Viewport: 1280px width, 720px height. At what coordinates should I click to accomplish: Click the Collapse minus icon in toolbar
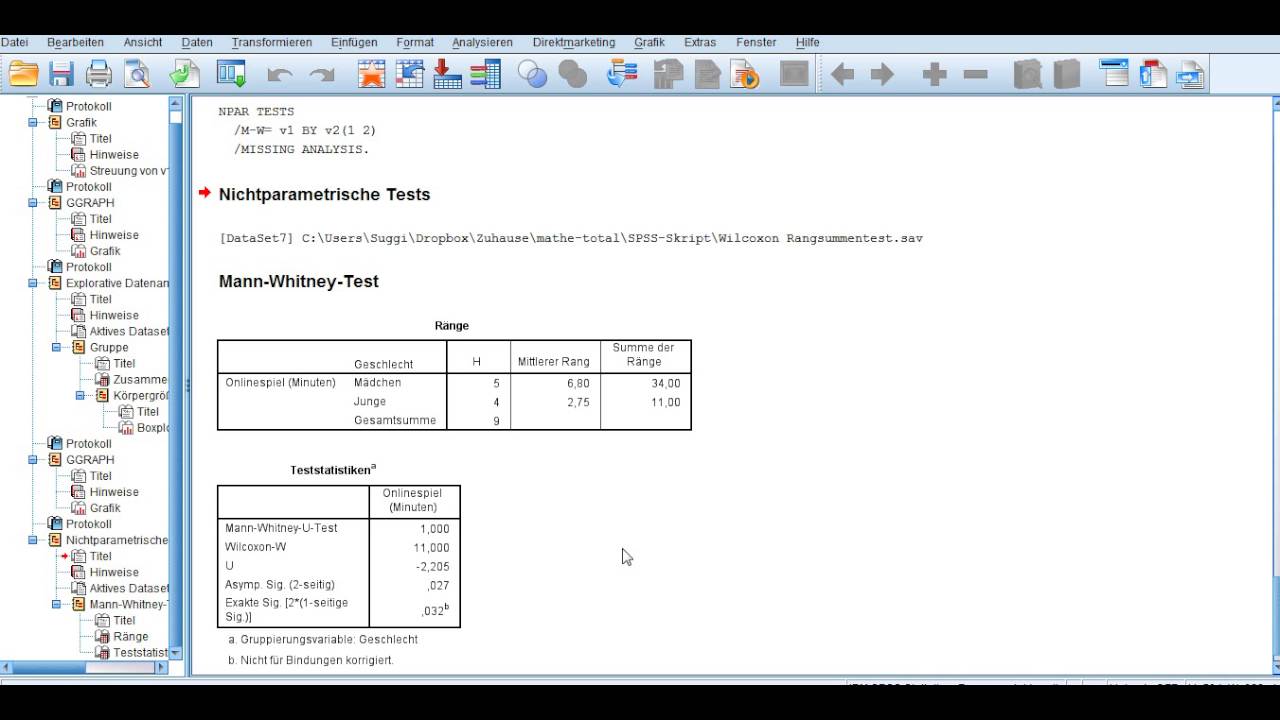coord(976,75)
